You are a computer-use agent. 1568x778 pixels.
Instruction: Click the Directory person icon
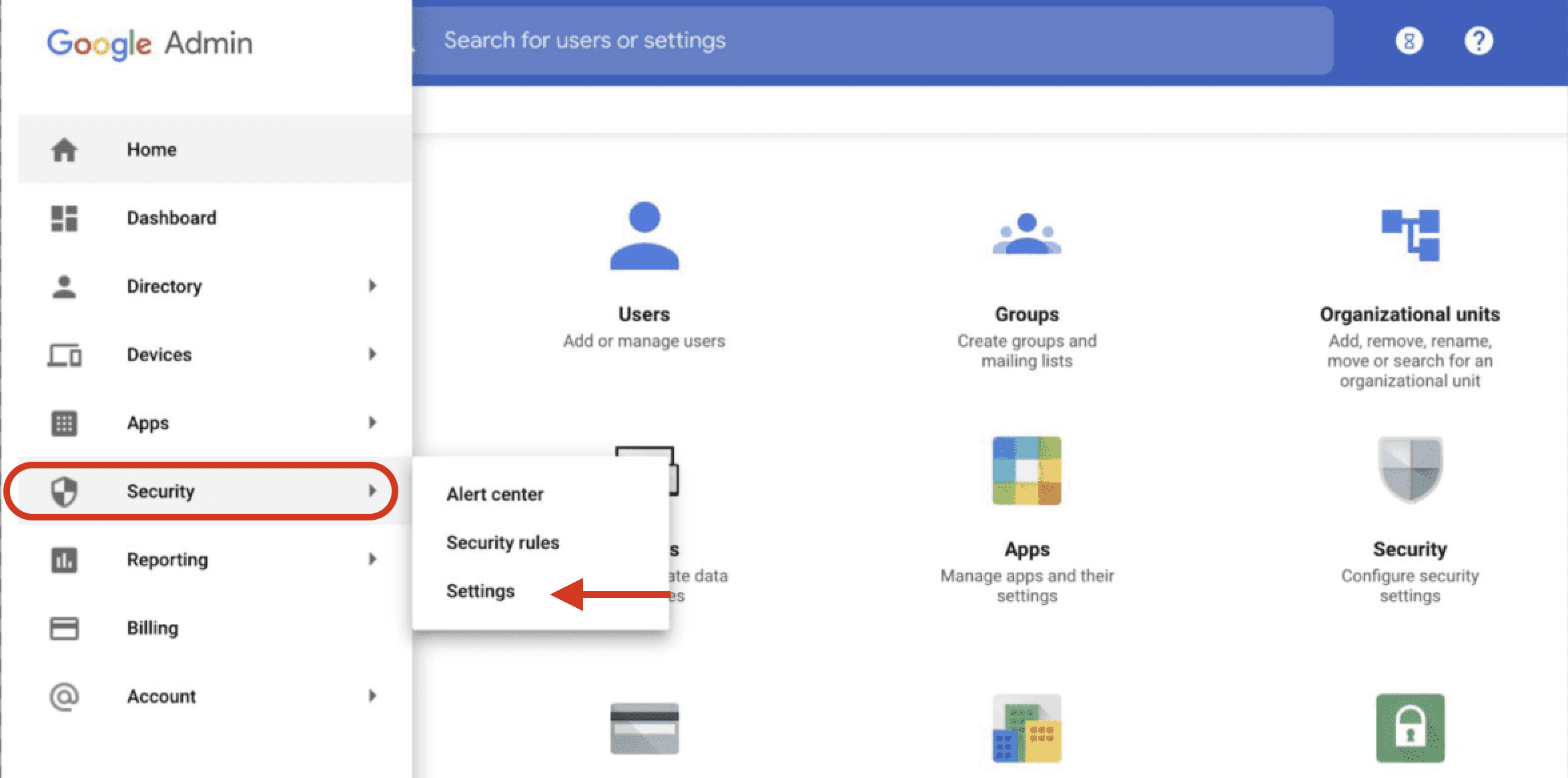click(x=64, y=287)
